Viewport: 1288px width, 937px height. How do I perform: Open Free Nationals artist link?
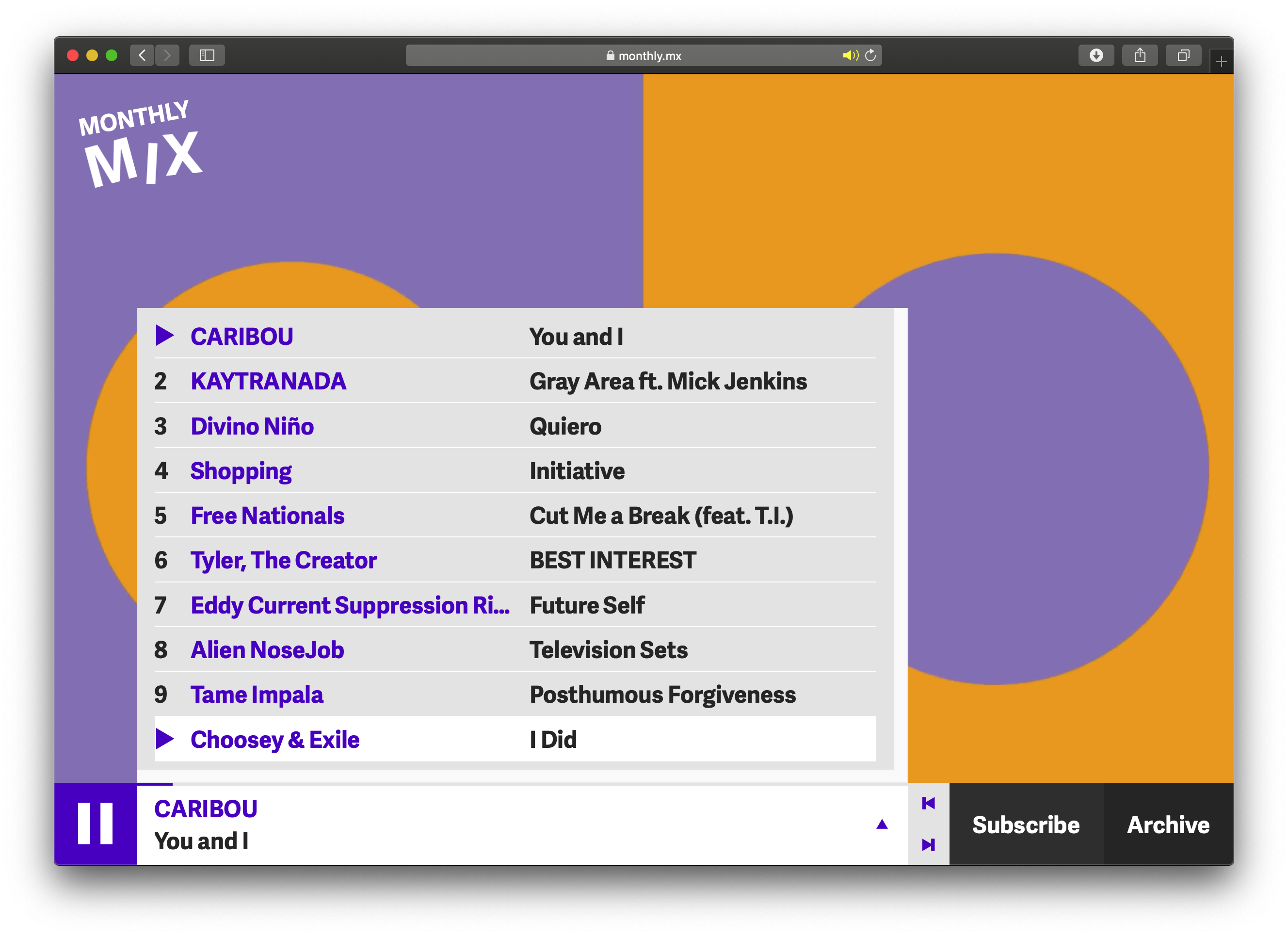(268, 516)
